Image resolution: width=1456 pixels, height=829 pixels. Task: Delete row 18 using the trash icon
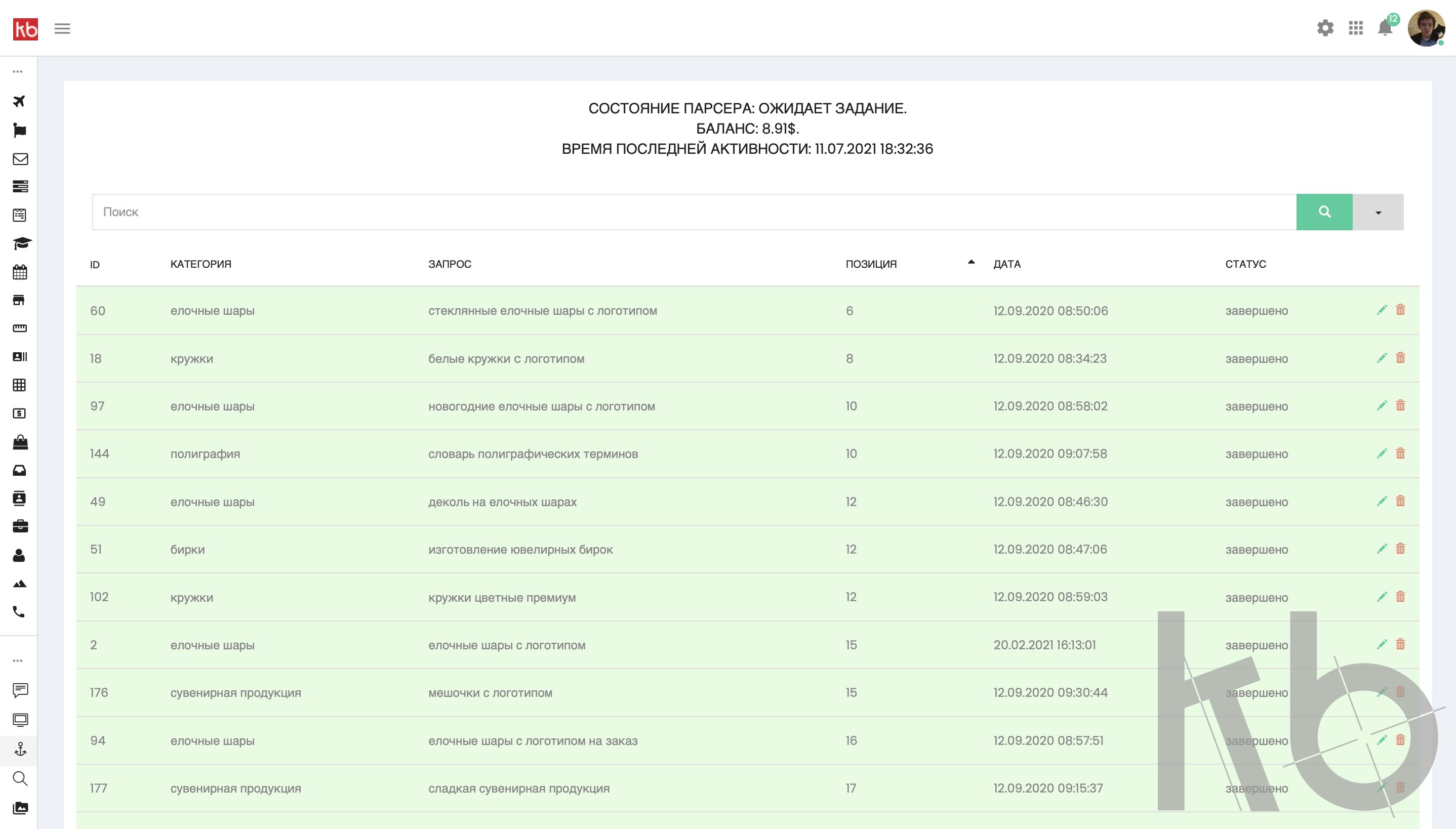(x=1400, y=358)
